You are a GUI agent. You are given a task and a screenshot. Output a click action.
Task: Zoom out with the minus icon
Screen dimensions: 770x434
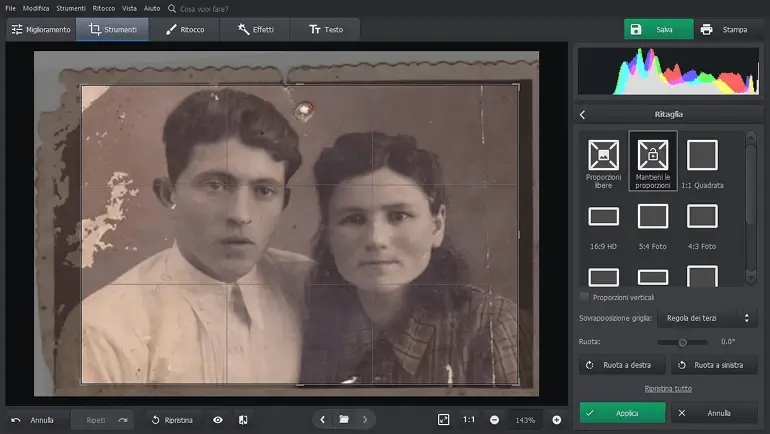click(495, 420)
